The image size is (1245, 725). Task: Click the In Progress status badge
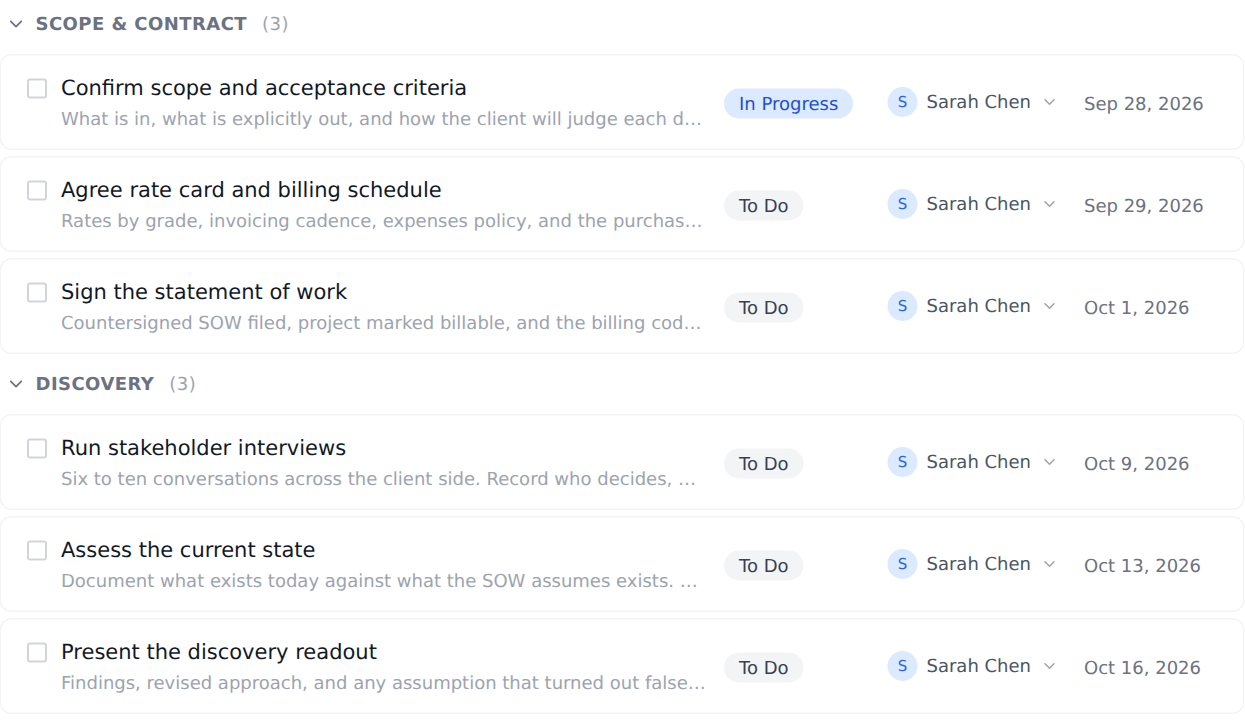tap(788, 104)
